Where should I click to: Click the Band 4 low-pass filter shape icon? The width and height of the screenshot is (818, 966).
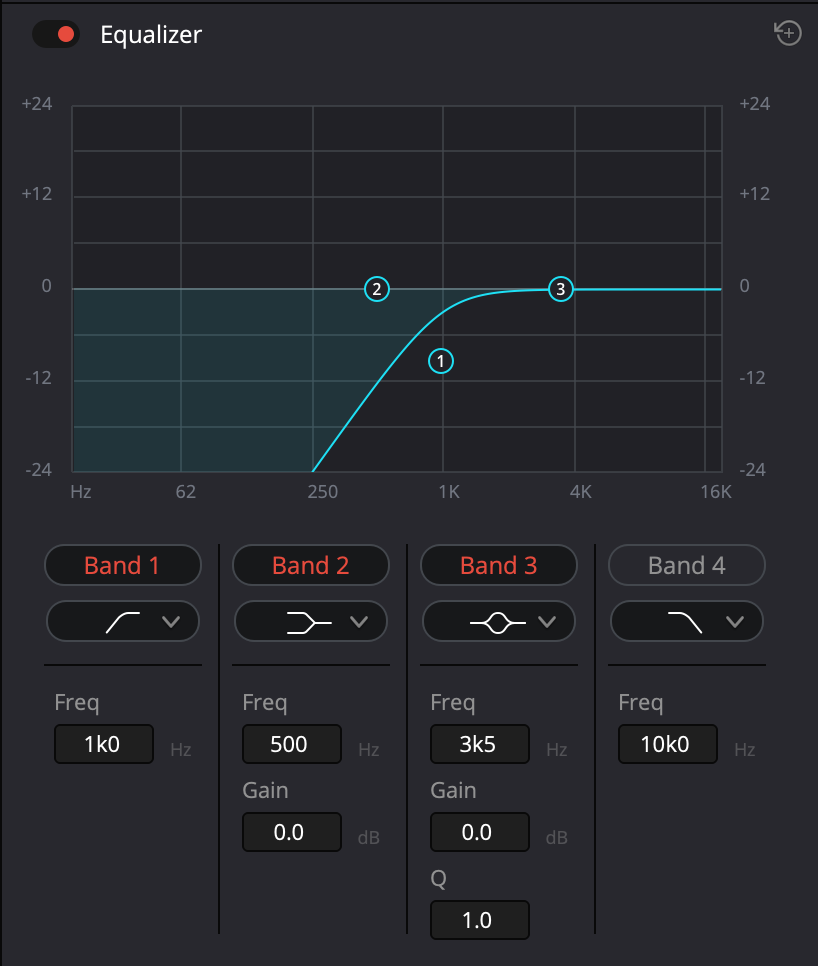point(685,622)
